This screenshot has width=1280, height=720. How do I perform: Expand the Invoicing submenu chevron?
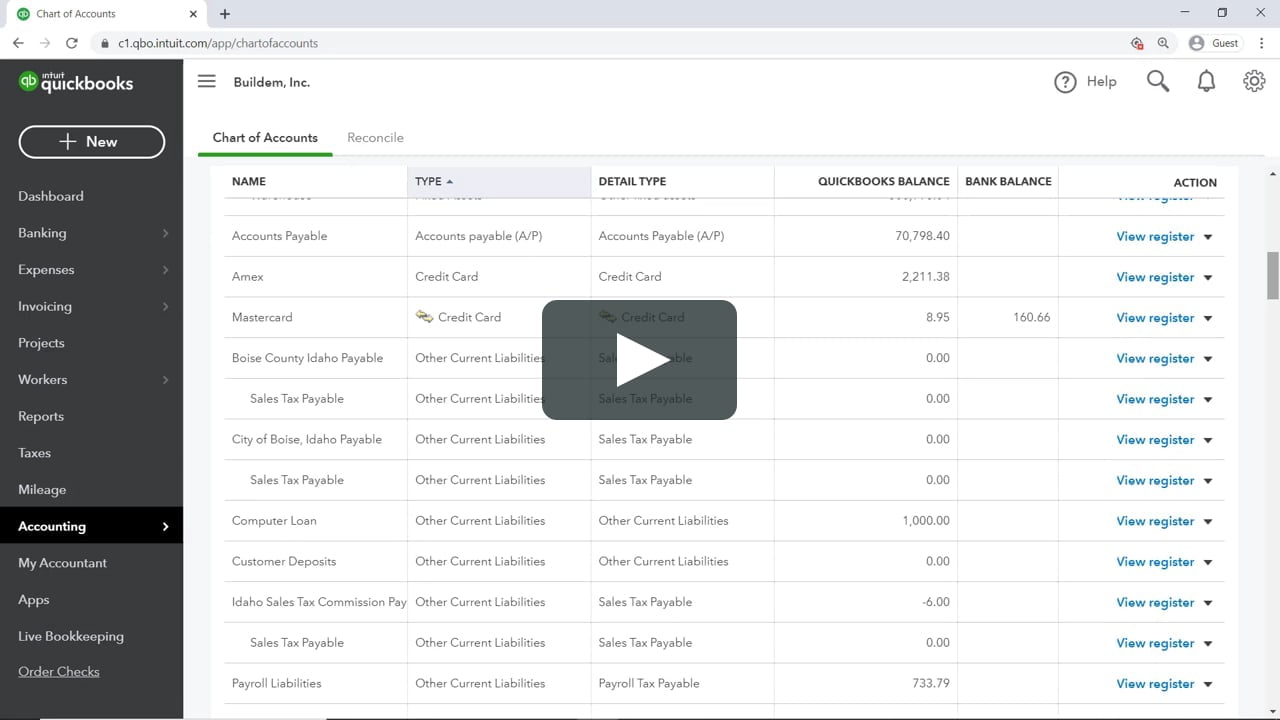[x=165, y=307]
